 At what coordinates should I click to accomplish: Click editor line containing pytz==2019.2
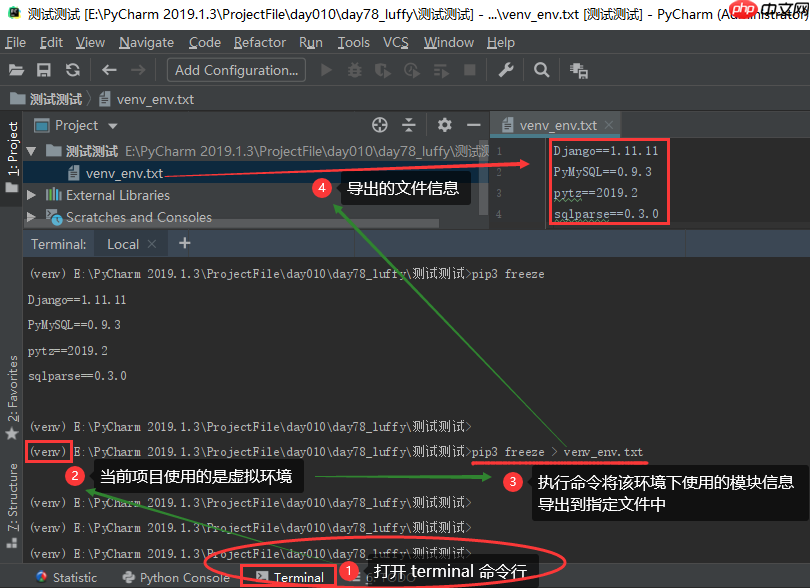[596, 193]
